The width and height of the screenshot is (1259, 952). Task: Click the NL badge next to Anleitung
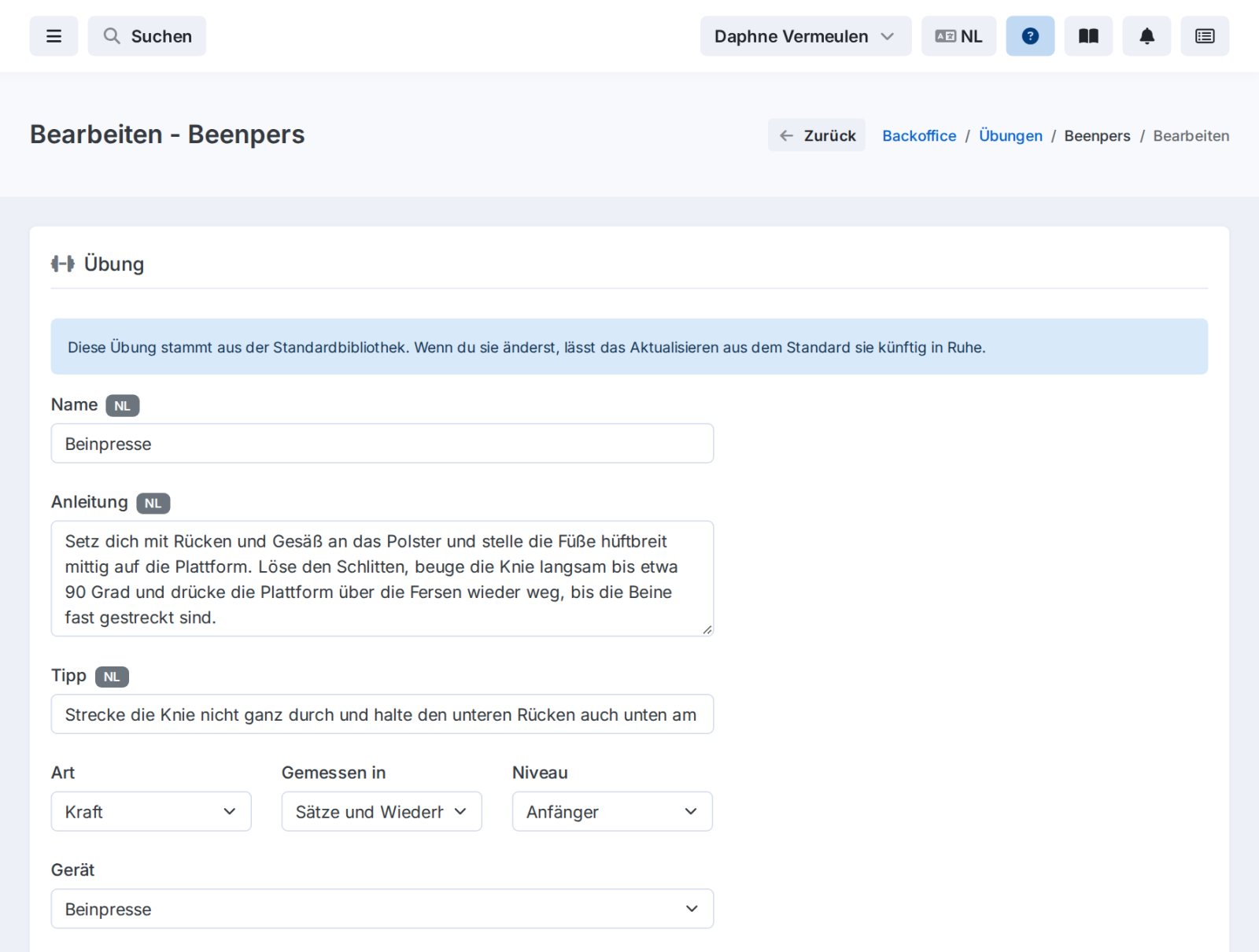[x=153, y=504]
